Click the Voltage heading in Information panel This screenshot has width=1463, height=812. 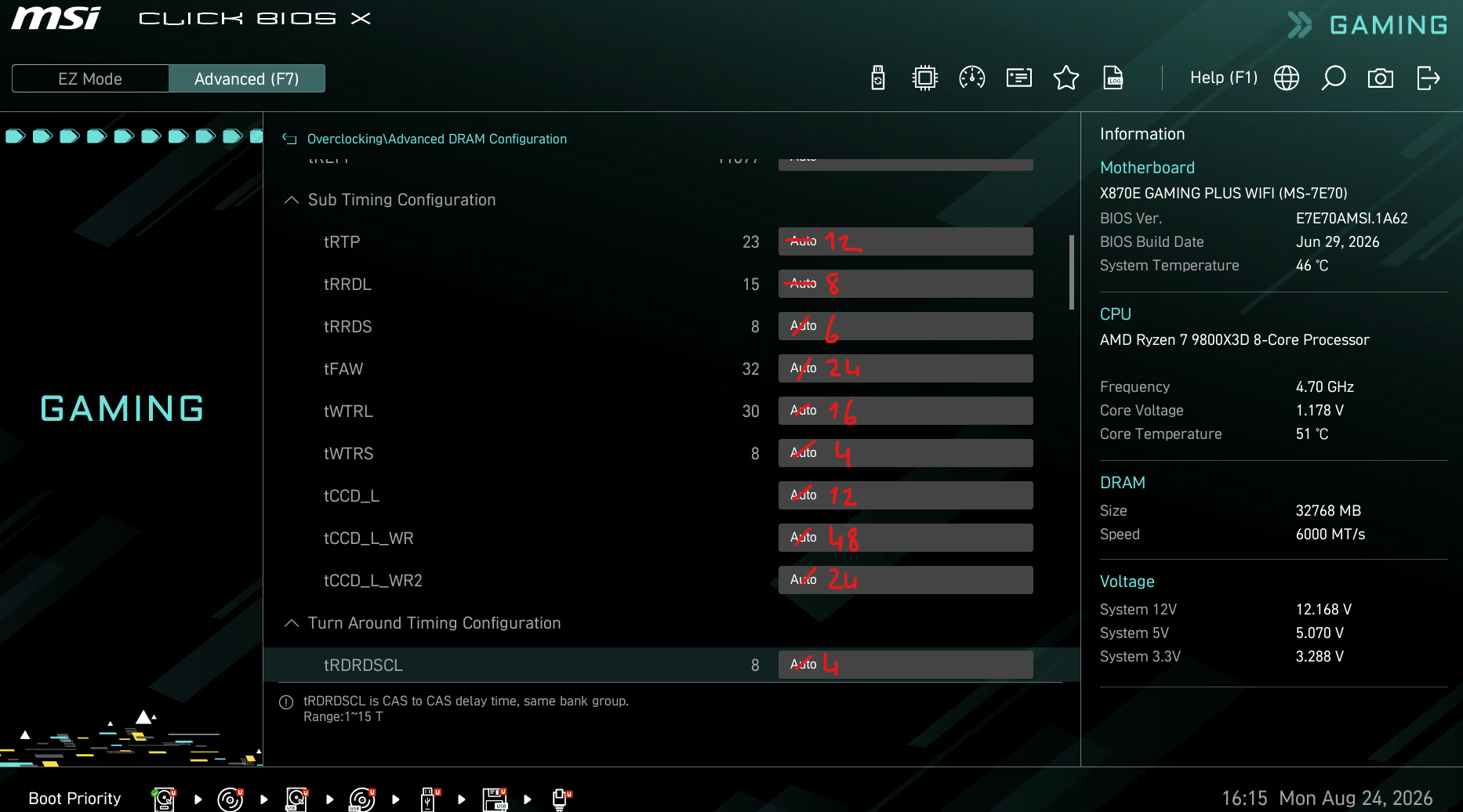pyautogui.click(x=1127, y=582)
